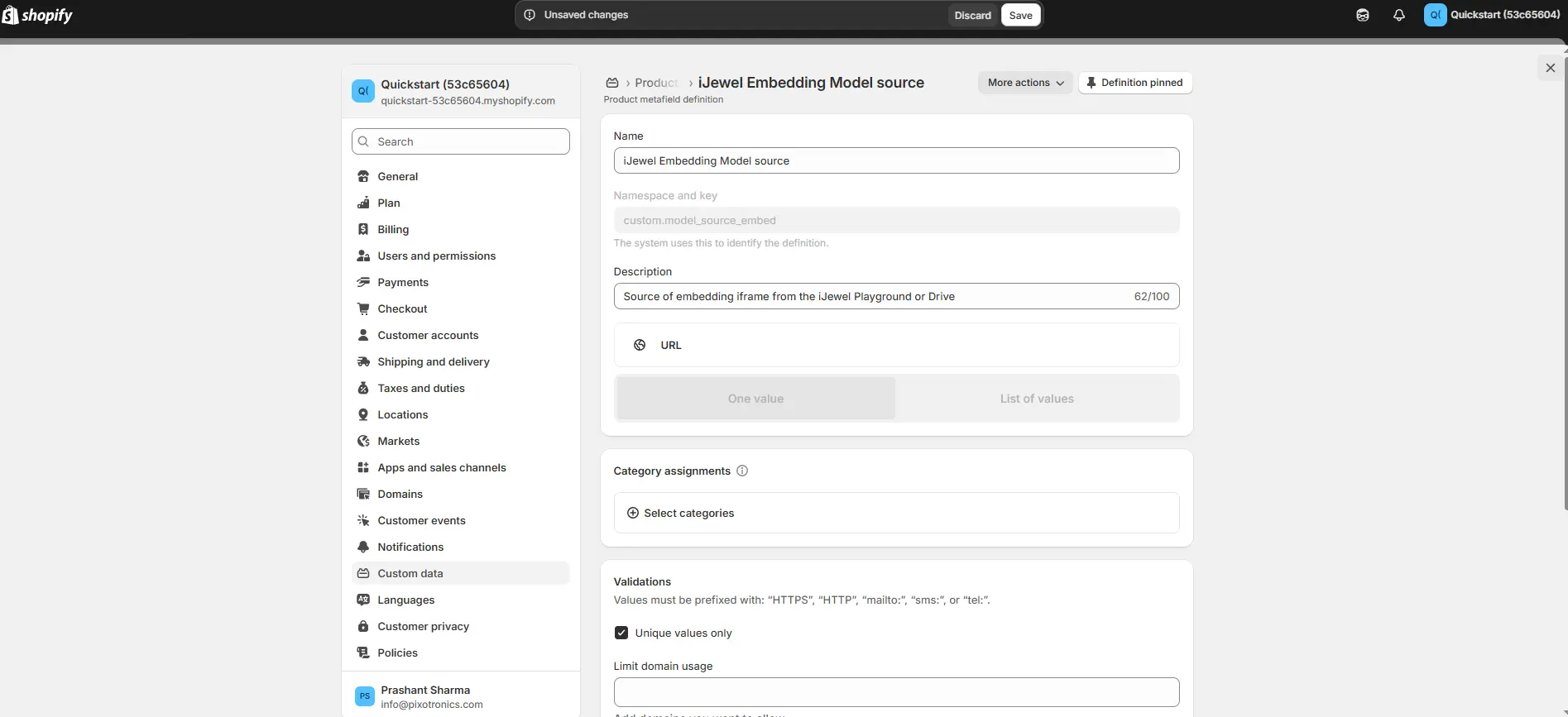This screenshot has width=1568, height=717.
Task: Click the Custom data breadcrumb icon
Action: (612, 83)
